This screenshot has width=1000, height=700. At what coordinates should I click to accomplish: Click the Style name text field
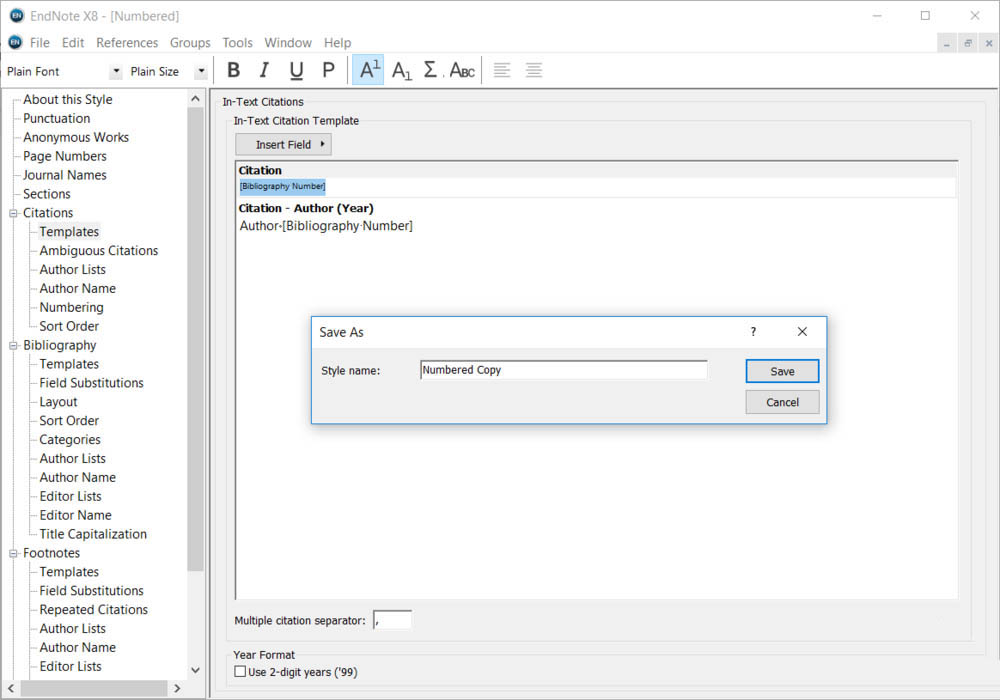563,370
